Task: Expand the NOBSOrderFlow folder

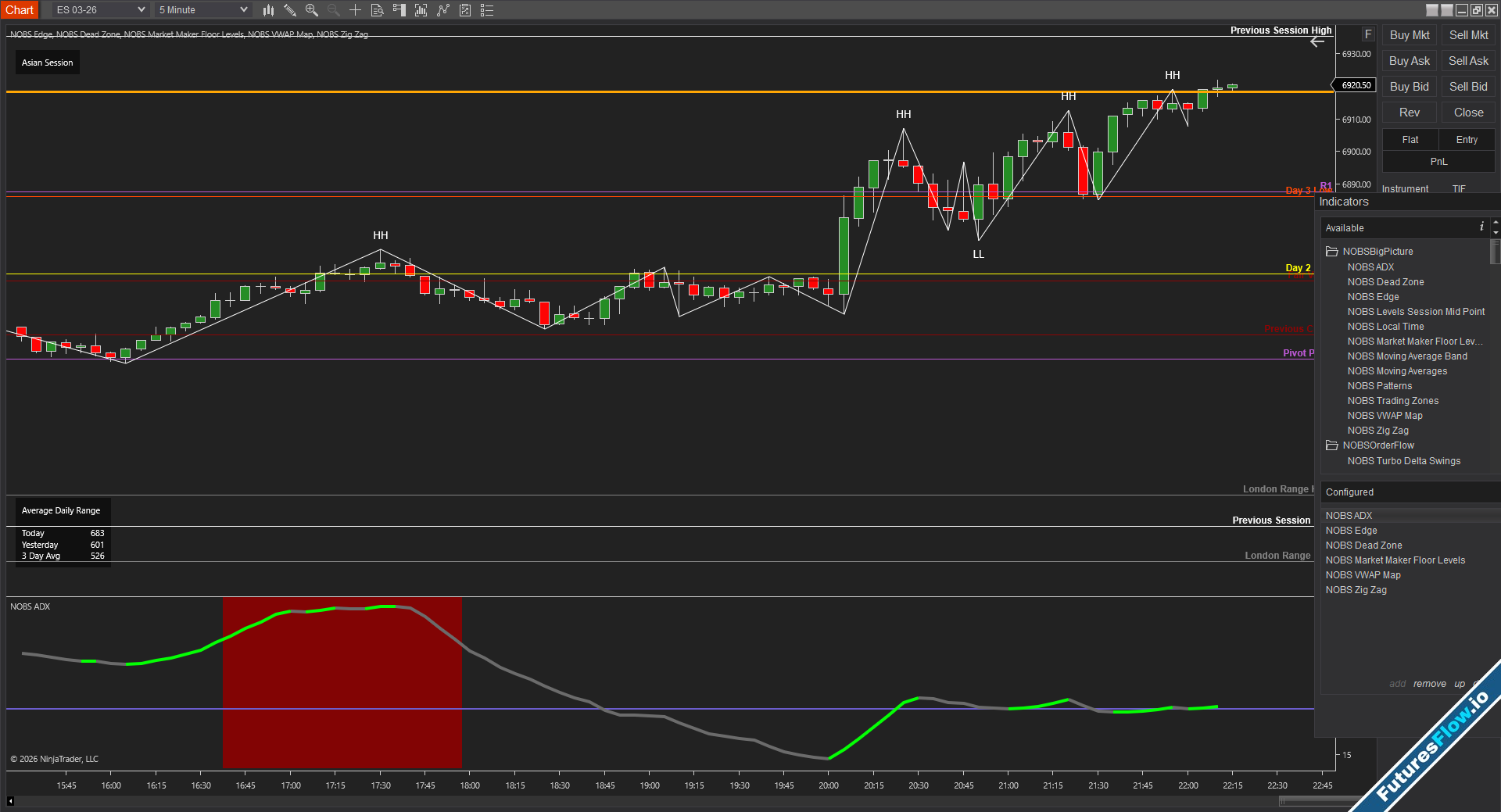Action: (x=1332, y=445)
